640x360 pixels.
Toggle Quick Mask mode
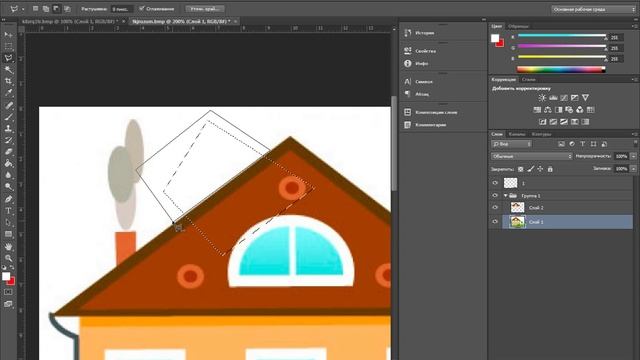[8, 292]
